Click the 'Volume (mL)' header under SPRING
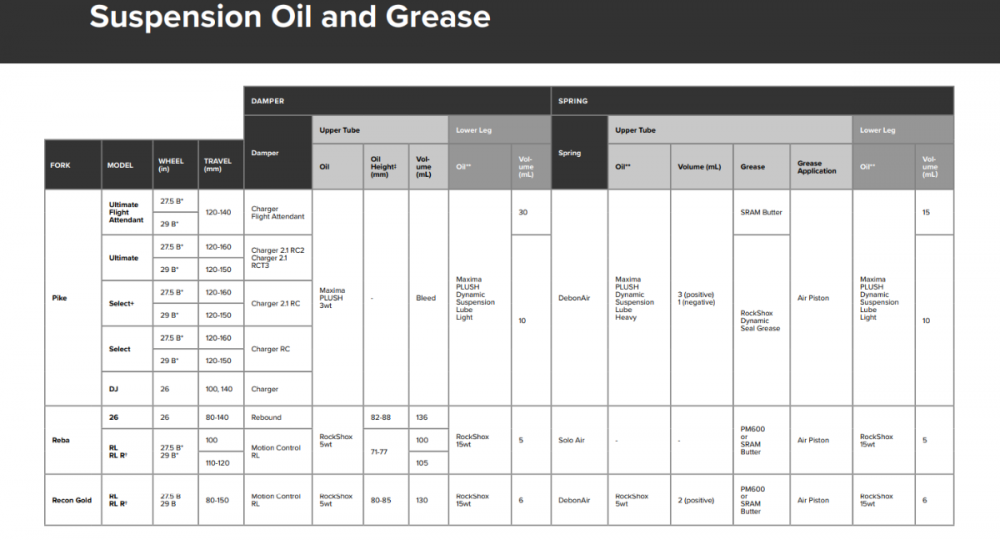1000x540 pixels. (x=702, y=167)
